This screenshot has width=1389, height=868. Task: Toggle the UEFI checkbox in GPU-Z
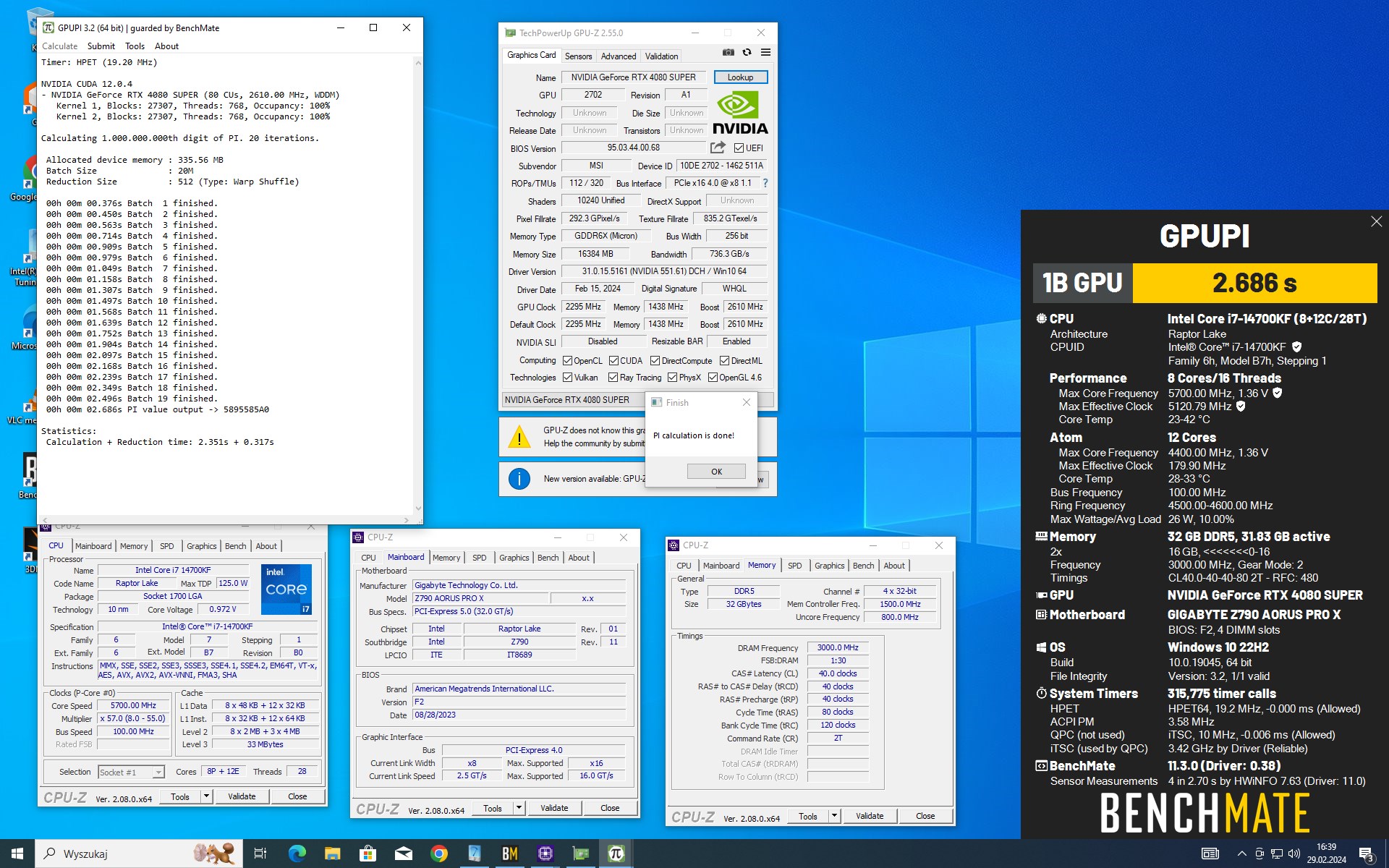tap(739, 148)
